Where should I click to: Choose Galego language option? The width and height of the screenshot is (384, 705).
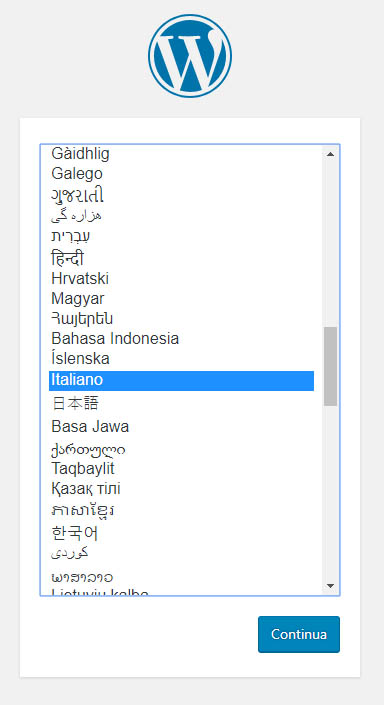[x=181, y=174]
